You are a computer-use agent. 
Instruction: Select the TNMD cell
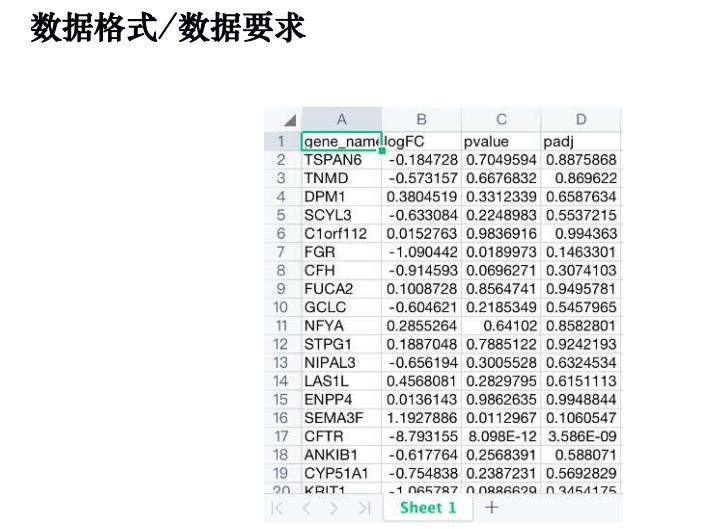pos(342,178)
